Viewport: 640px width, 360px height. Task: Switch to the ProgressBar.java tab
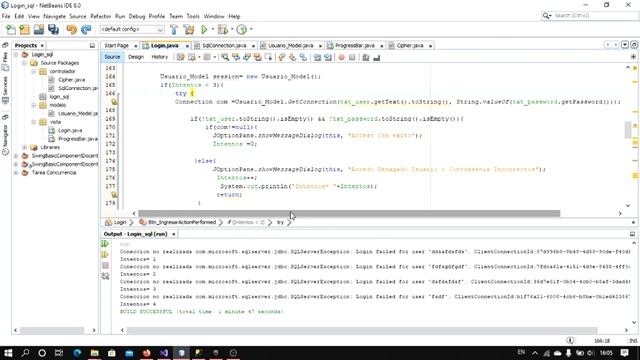[355, 45]
